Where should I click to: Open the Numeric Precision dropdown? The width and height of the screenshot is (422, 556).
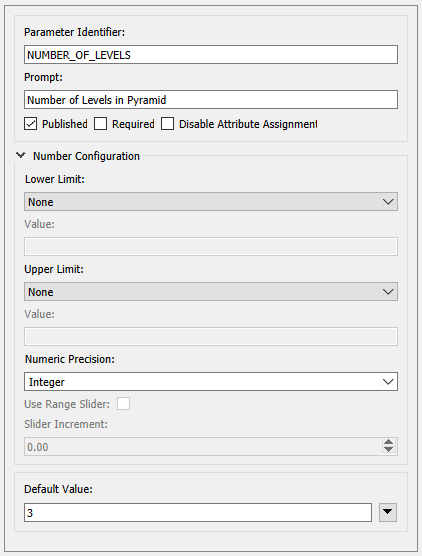(x=211, y=382)
